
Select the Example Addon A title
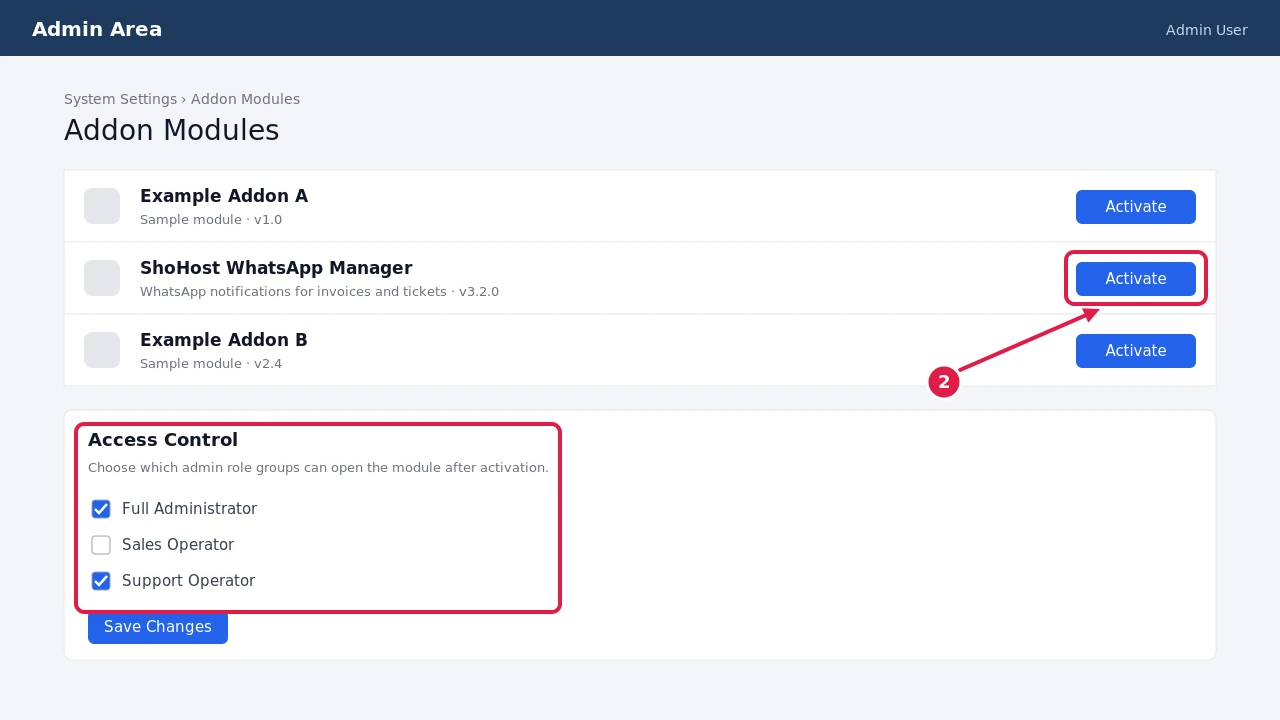pyautogui.click(x=224, y=196)
